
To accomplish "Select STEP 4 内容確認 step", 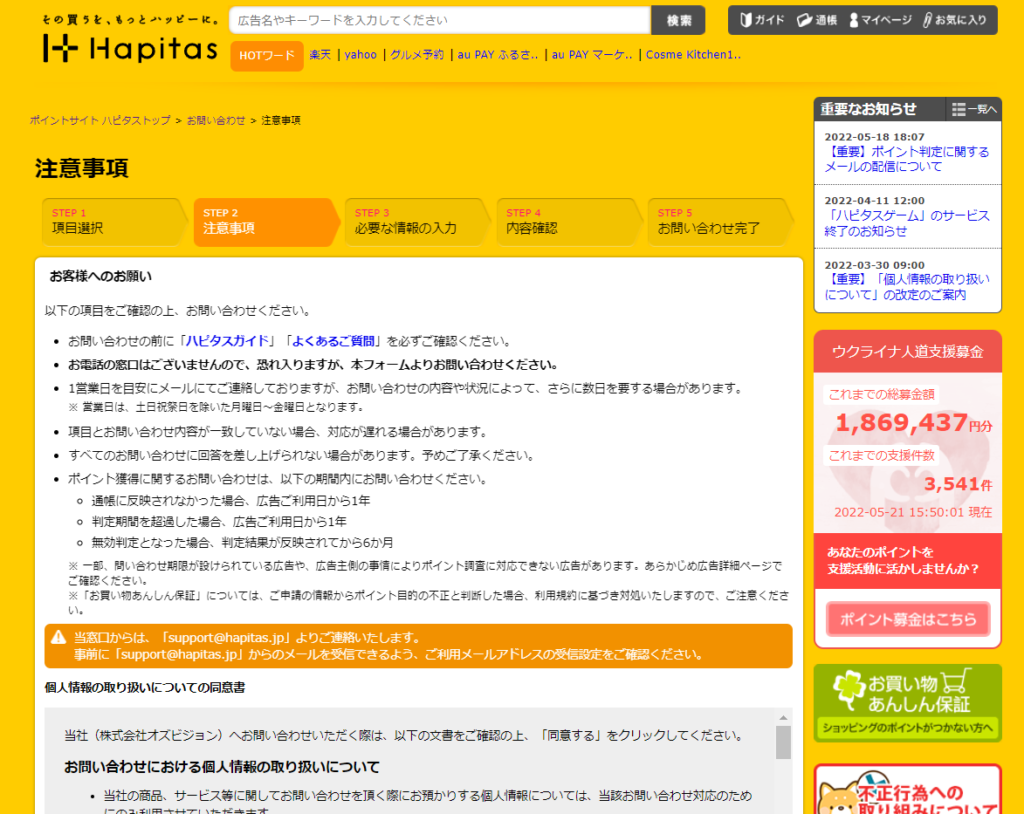I will tap(568, 222).
